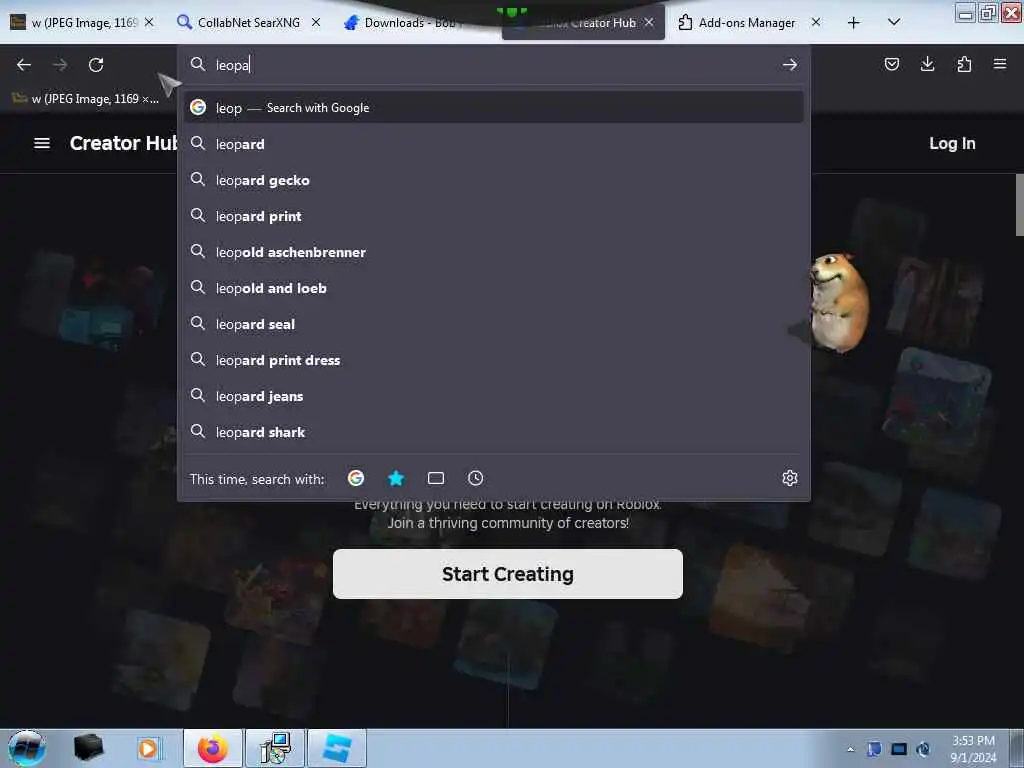Open the Pocket save icon
This screenshot has height=768, width=1024.
click(891, 64)
